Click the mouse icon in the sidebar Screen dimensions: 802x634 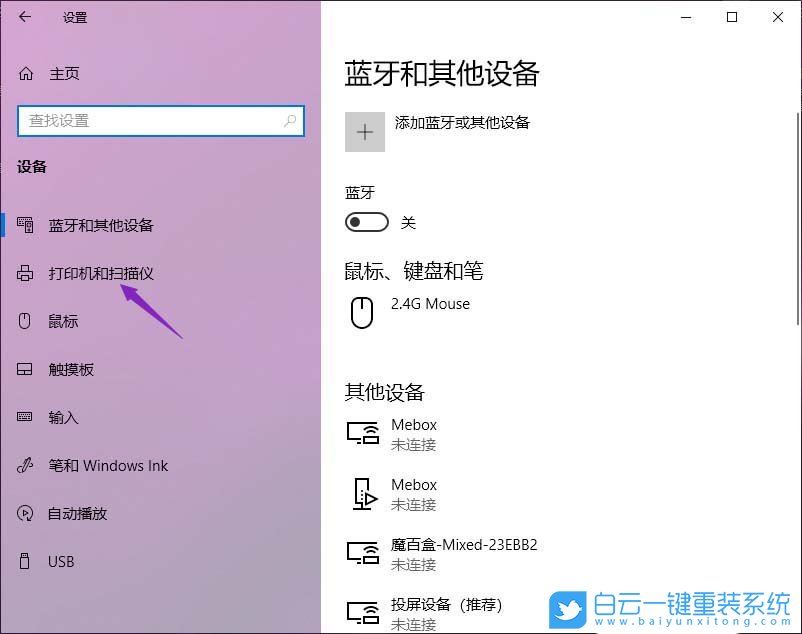point(24,321)
